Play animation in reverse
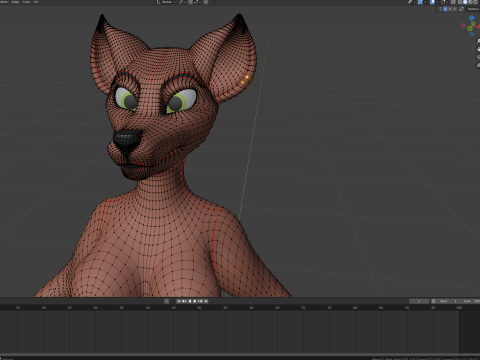Screen dimensions: 480x360 click(x=190, y=301)
